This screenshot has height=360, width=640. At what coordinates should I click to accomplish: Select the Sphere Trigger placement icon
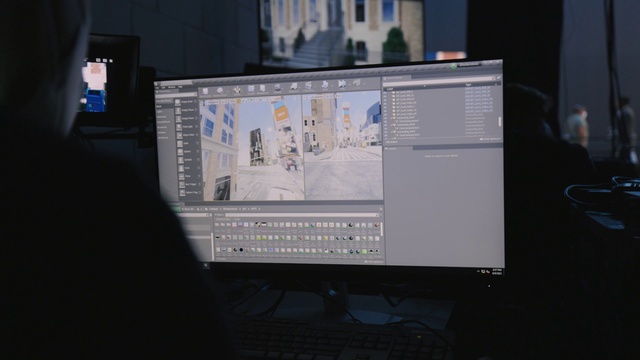[x=182, y=192]
